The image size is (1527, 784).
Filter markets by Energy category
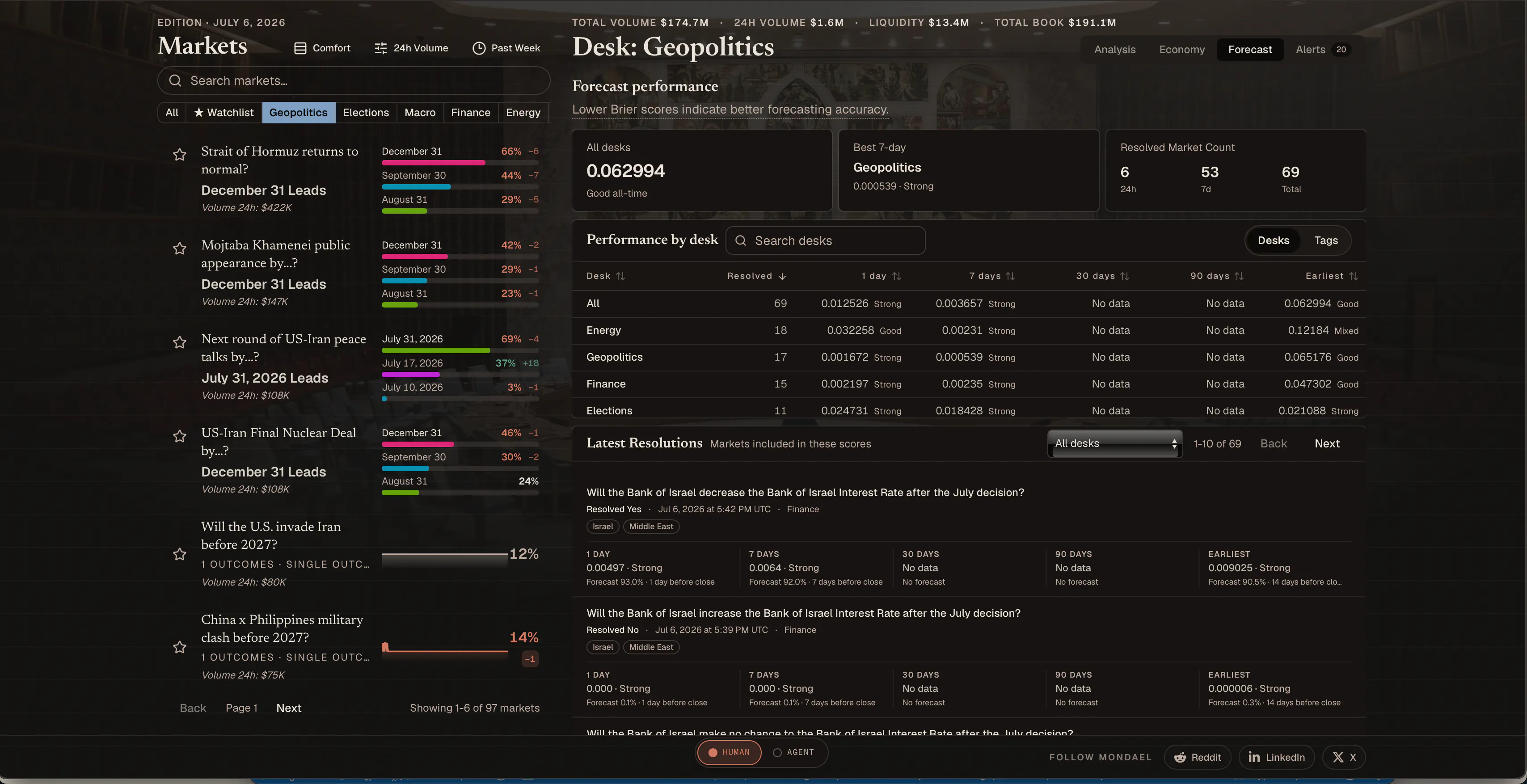(523, 113)
